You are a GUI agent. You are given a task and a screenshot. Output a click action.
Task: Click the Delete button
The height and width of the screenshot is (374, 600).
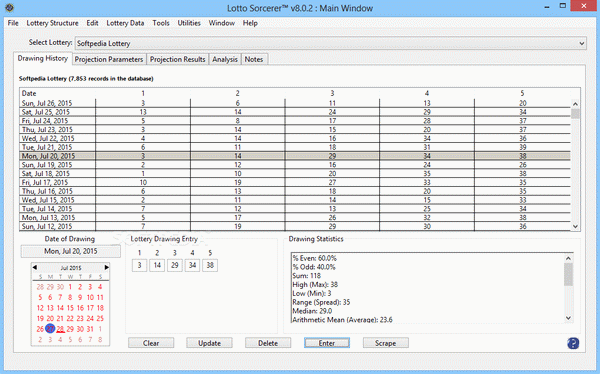click(268, 343)
